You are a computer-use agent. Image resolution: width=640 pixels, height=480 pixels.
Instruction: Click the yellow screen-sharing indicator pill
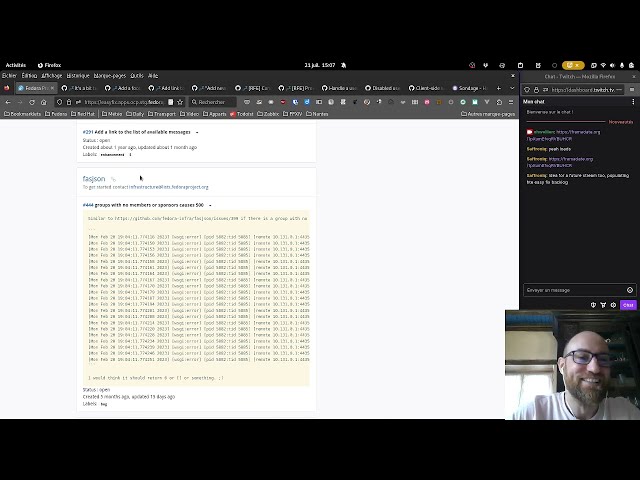[x=573, y=65]
